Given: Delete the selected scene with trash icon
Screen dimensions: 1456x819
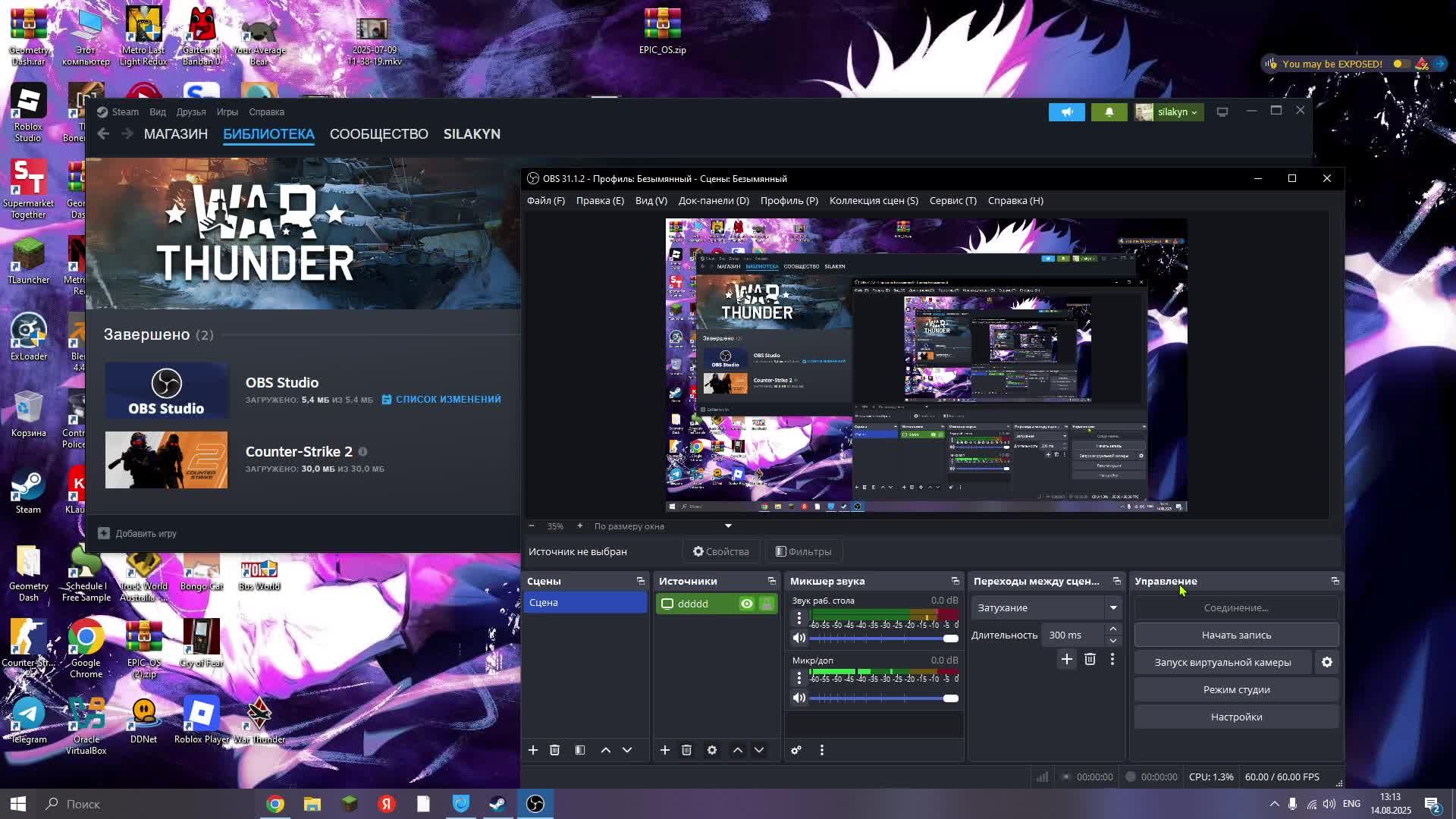Looking at the screenshot, I should tap(554, 750).
